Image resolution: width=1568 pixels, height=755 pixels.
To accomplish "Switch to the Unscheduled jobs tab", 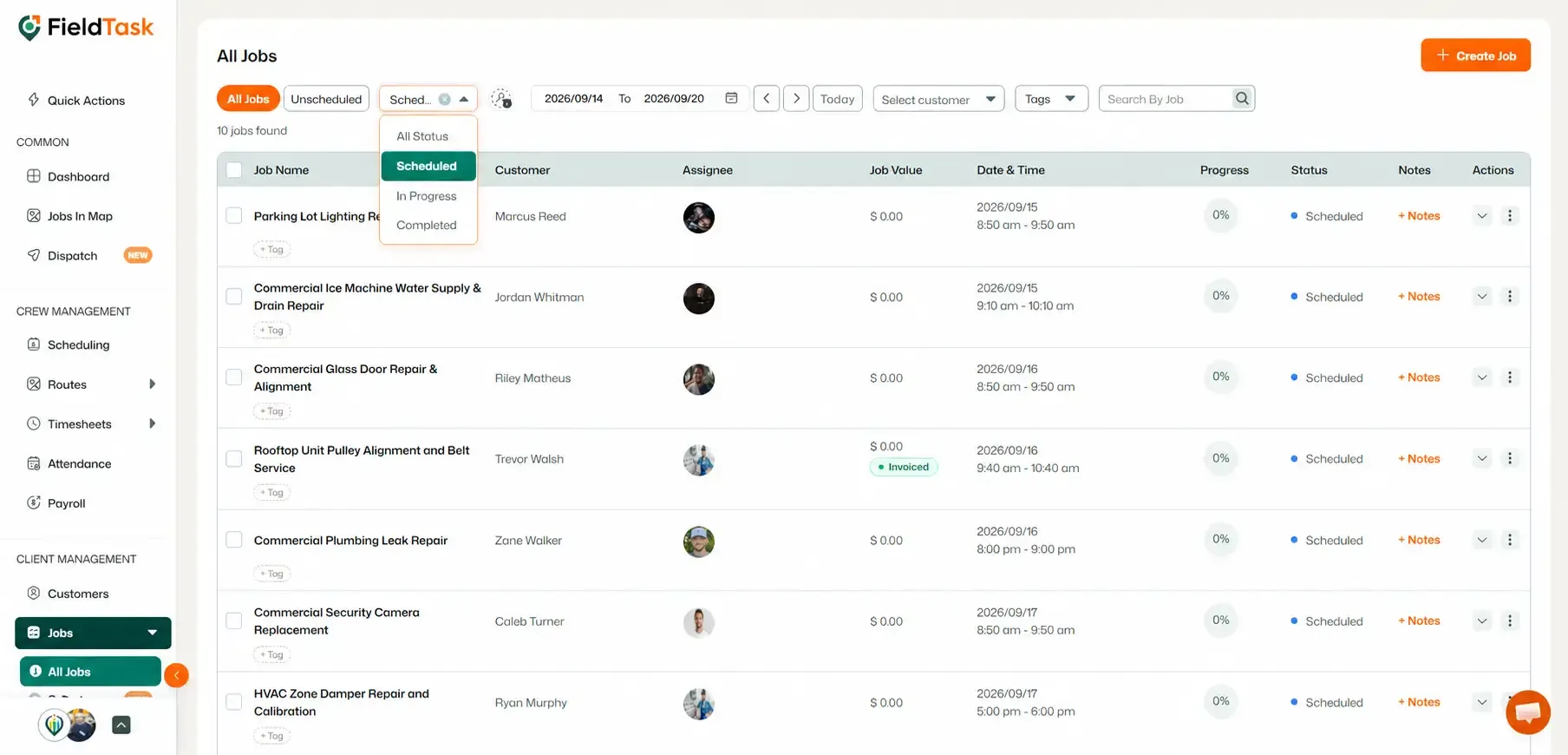I will tap(326, 99).
